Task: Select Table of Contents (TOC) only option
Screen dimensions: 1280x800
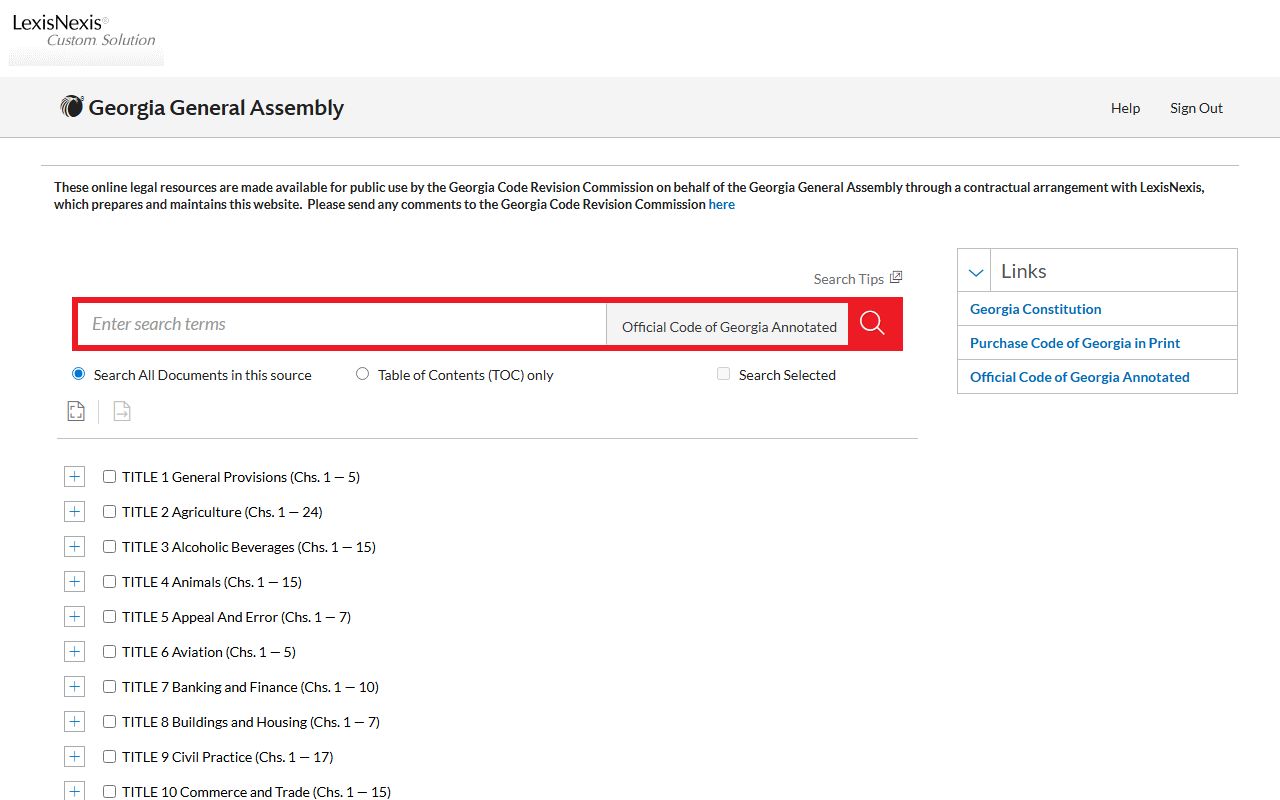Action: [x=362, y=374]
